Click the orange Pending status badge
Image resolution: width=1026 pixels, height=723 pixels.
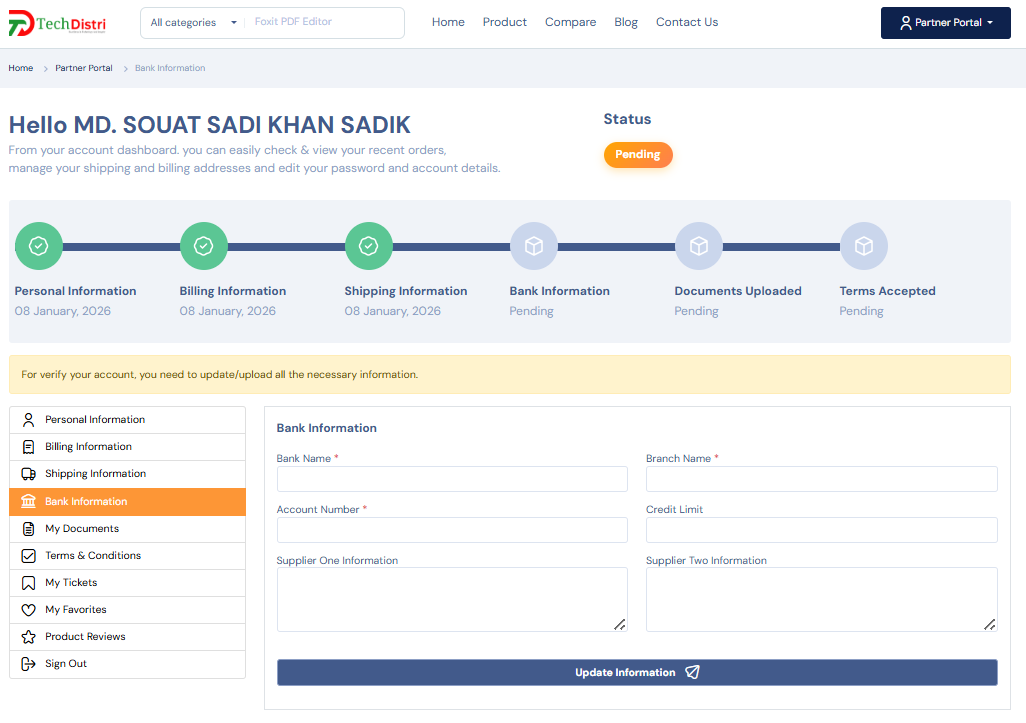click(x=638, y=155)
